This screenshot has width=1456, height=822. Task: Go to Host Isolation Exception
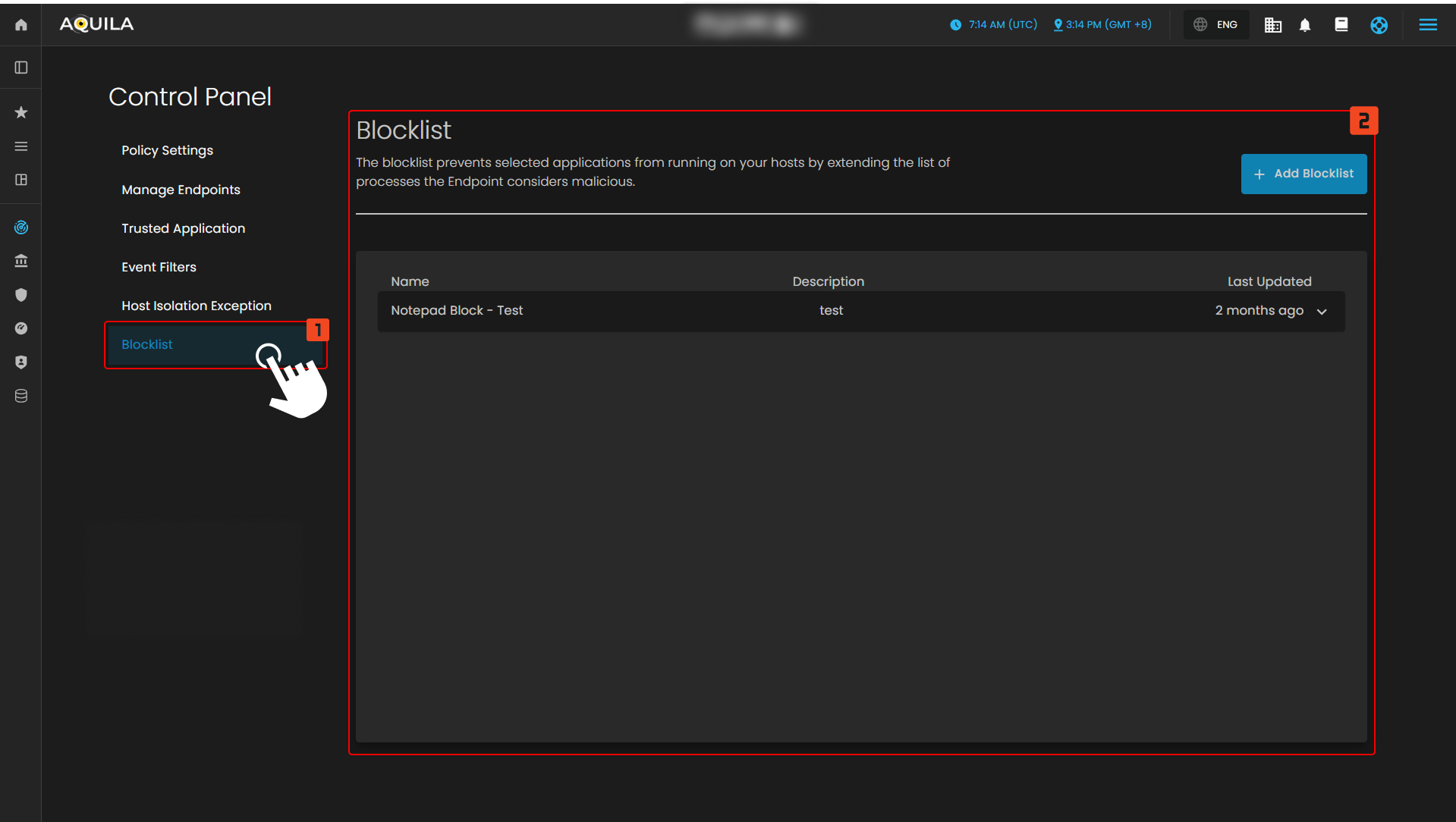[x=196, y=306]
